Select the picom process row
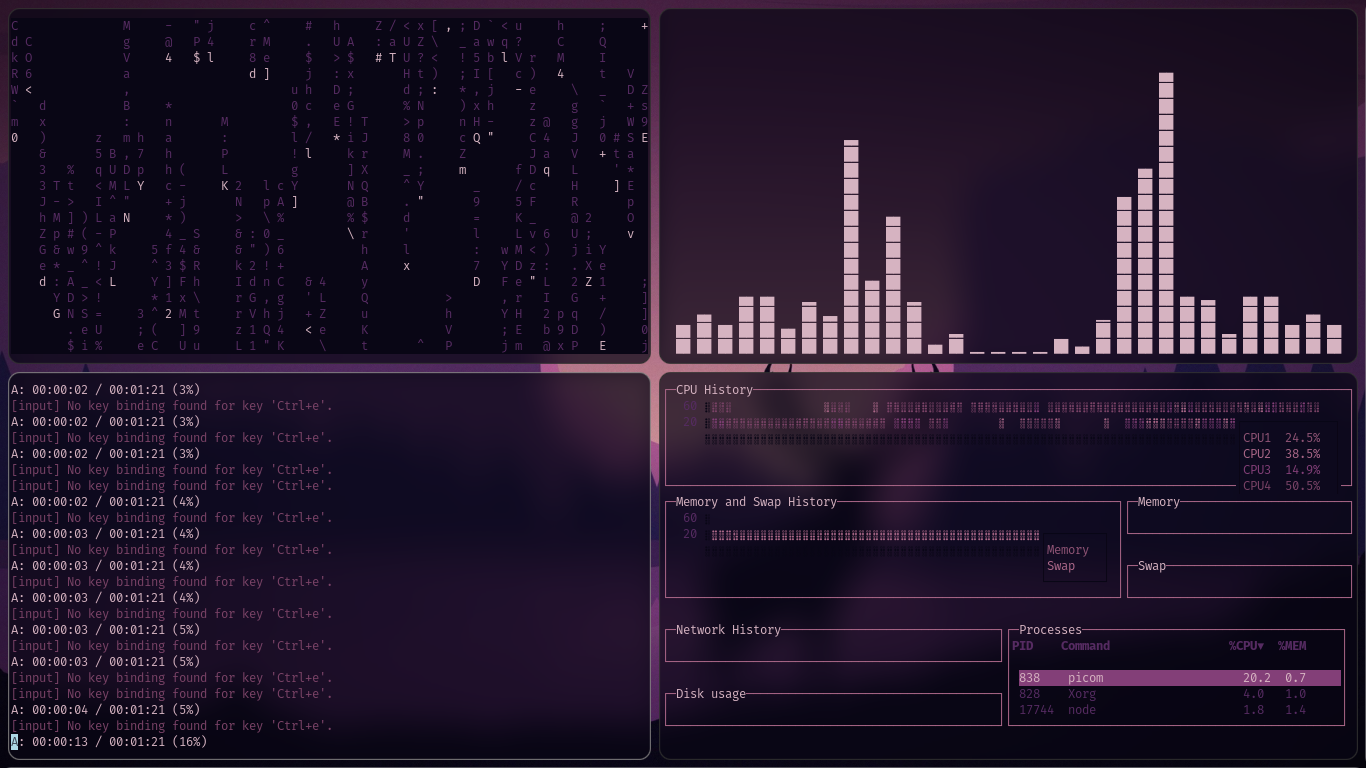The image size is (1366, 768). [1178, 678]
